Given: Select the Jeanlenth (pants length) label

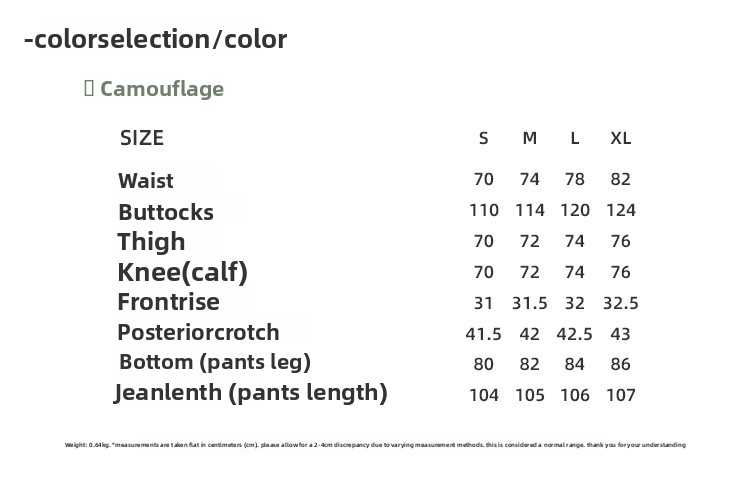Looking at the screenshot, I should point(251,393).
